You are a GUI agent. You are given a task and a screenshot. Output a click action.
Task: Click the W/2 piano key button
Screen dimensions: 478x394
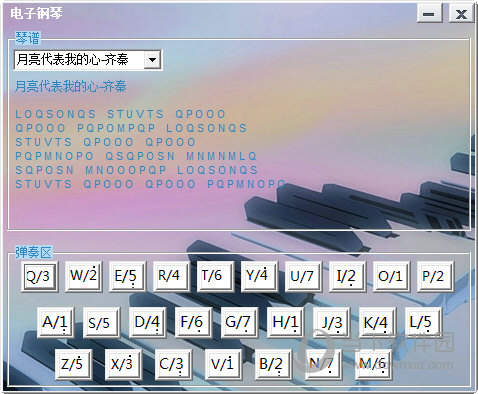click(83, 277)
